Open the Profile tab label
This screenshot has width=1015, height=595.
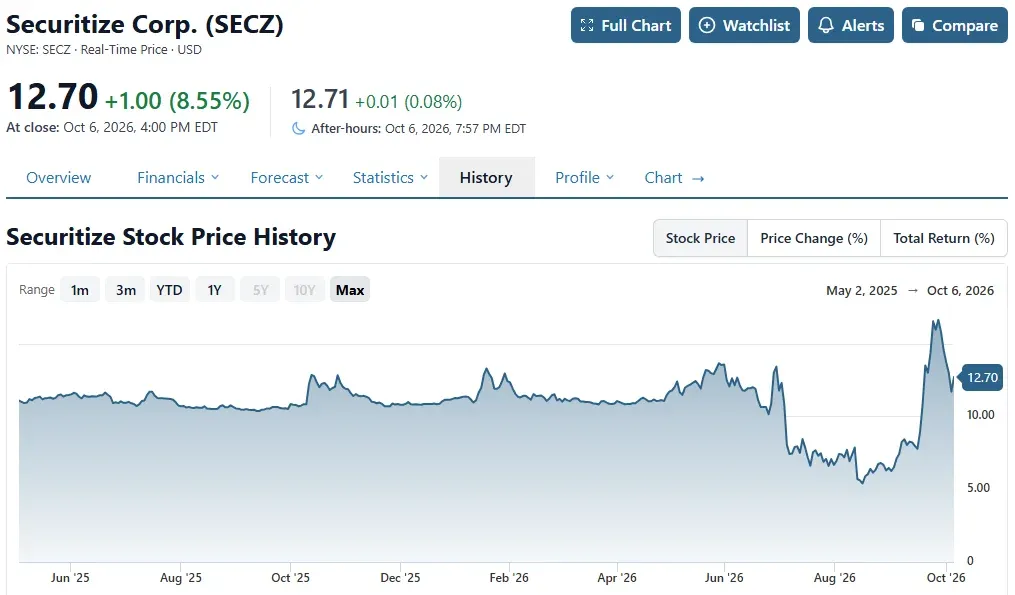click(577, 177)
